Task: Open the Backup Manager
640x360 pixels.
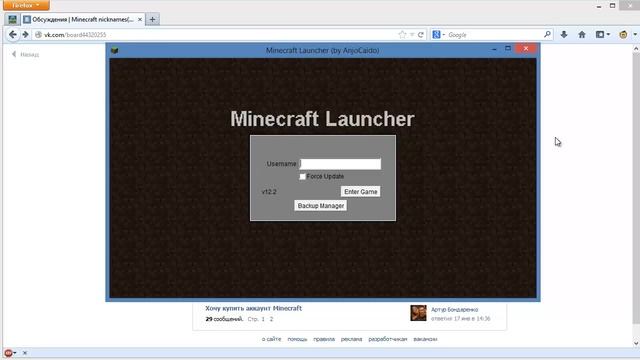Action: pos(320,206)
